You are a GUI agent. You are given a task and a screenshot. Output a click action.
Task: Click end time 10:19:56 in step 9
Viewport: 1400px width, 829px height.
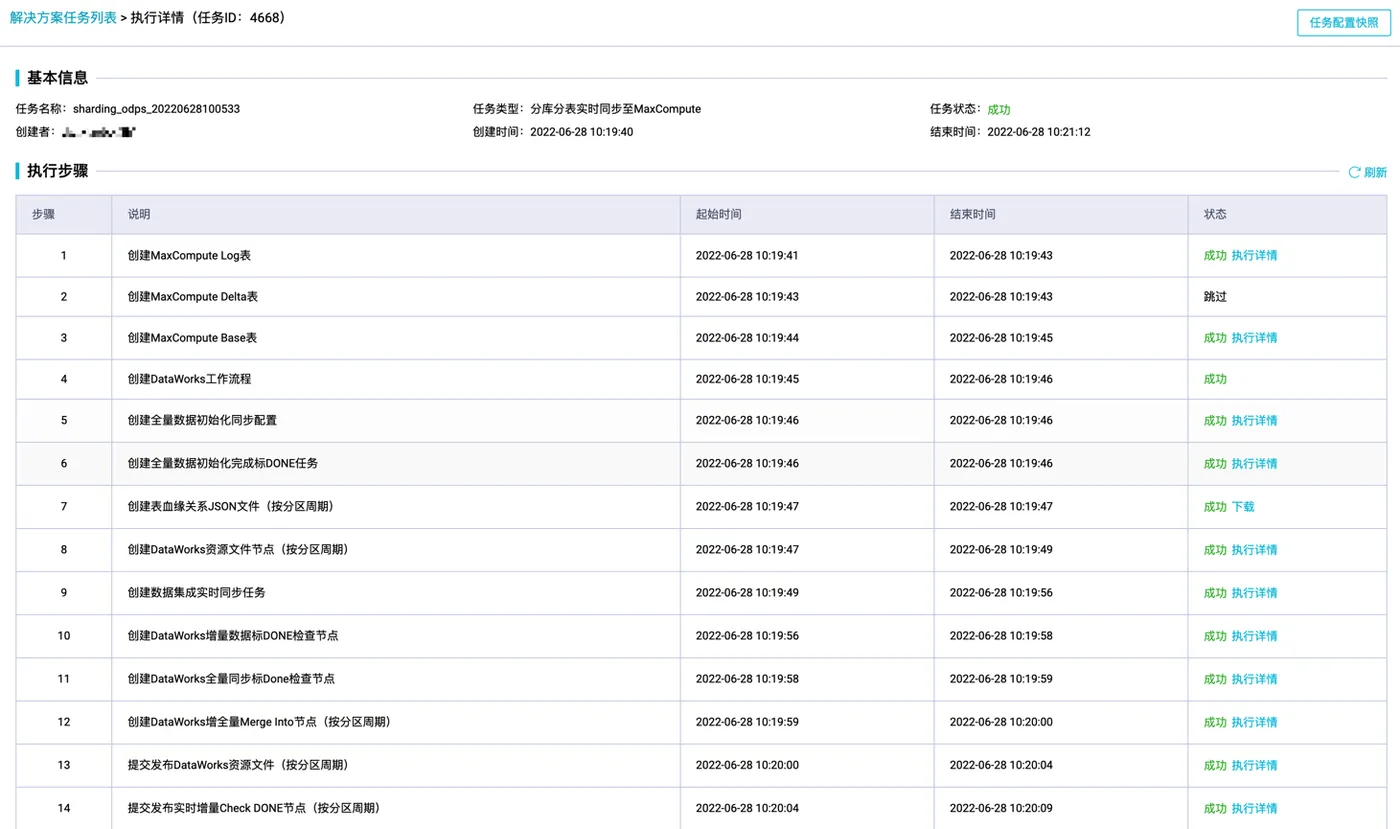(x=1001, y=593)
